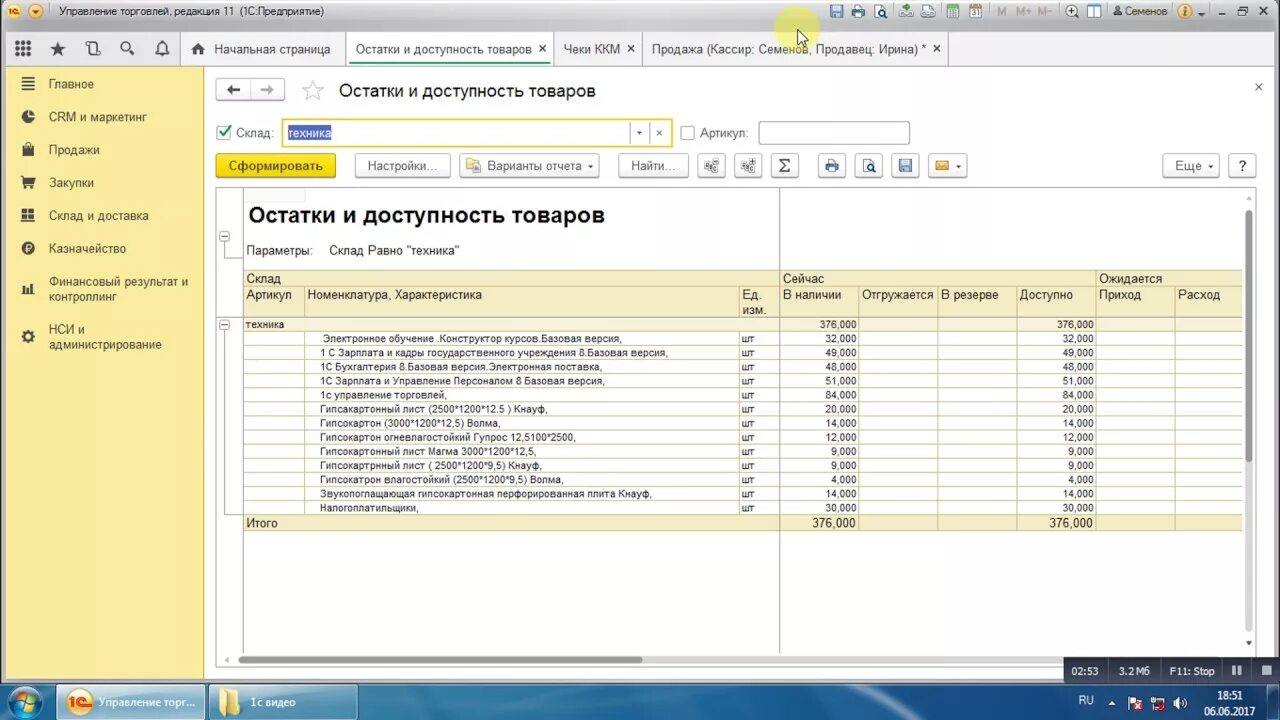Open the History icon
The width and height of the screenshot is (1280, 720).
93,48
